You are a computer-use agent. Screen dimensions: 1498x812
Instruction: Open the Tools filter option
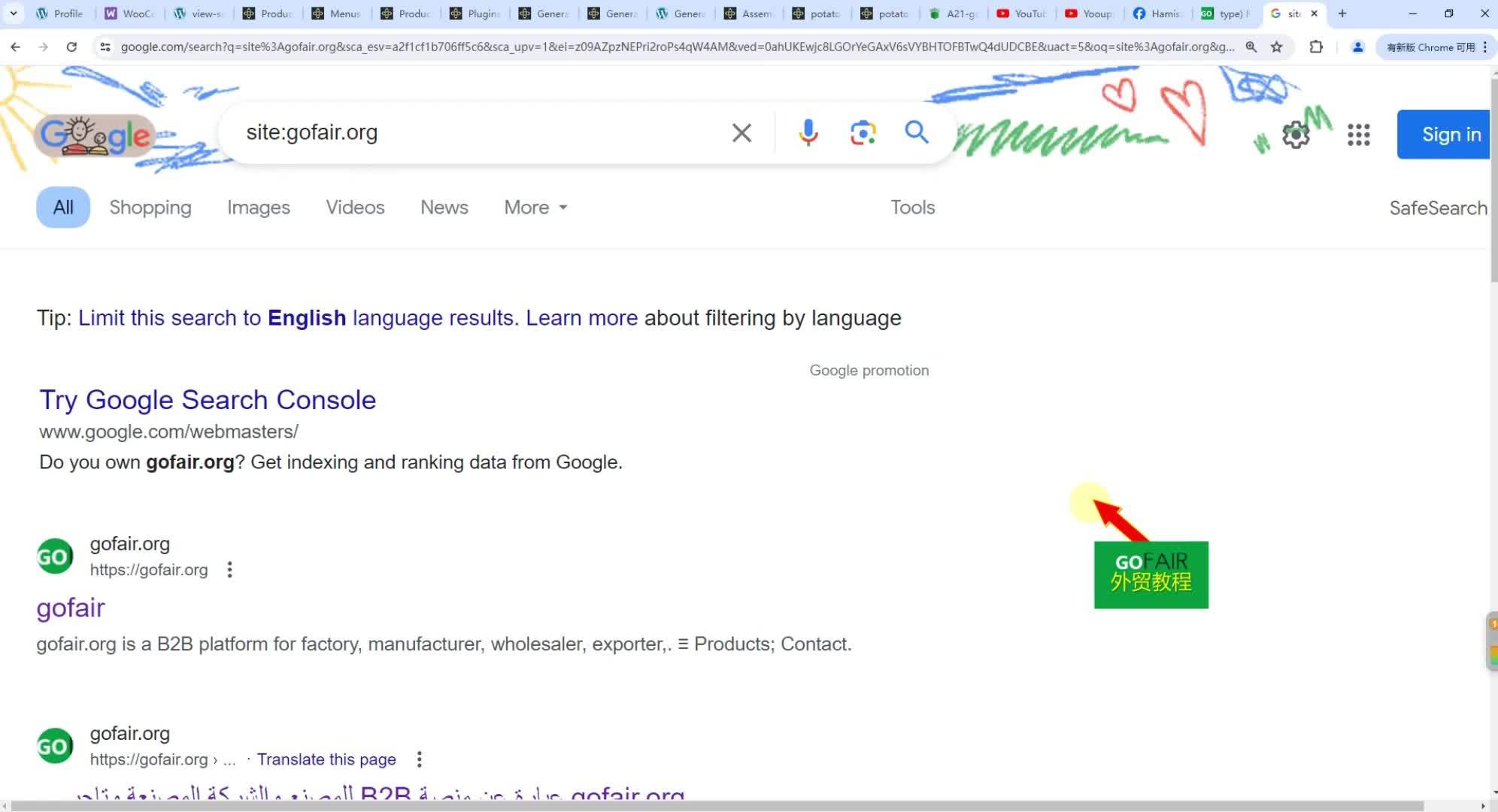[912, 208]
